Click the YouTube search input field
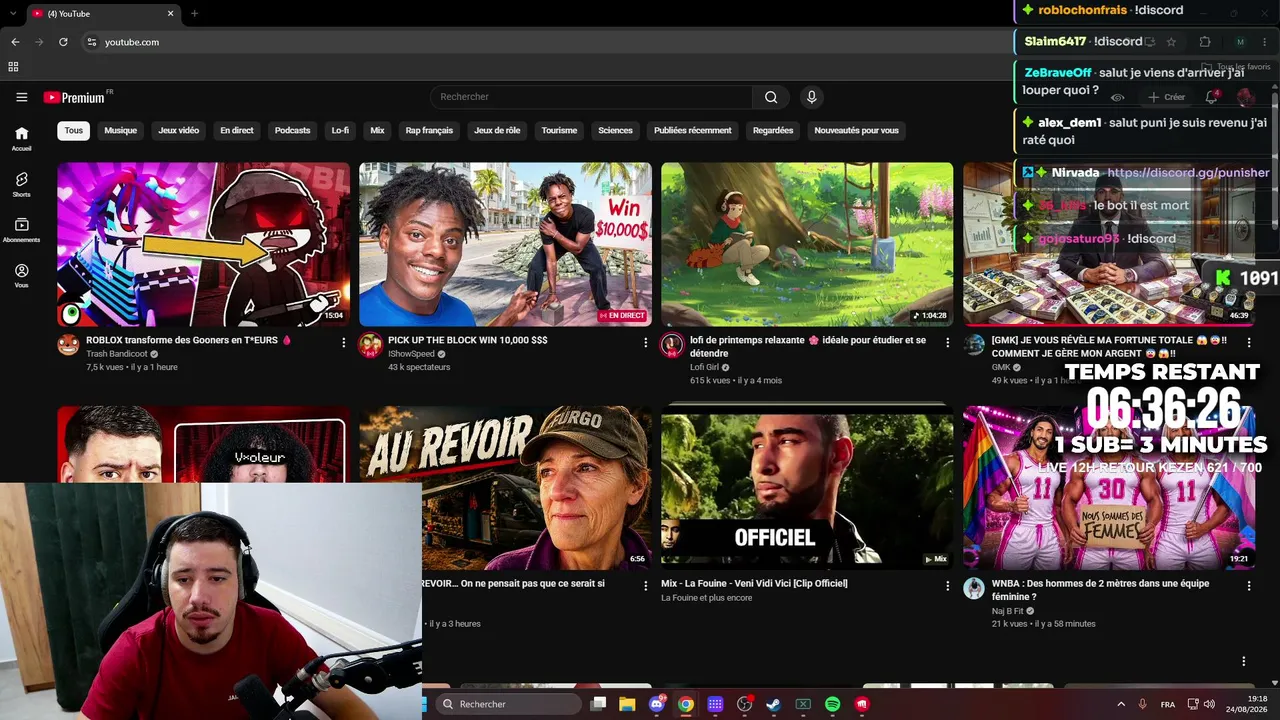The image size is (1280, 720). click(591, 97)
